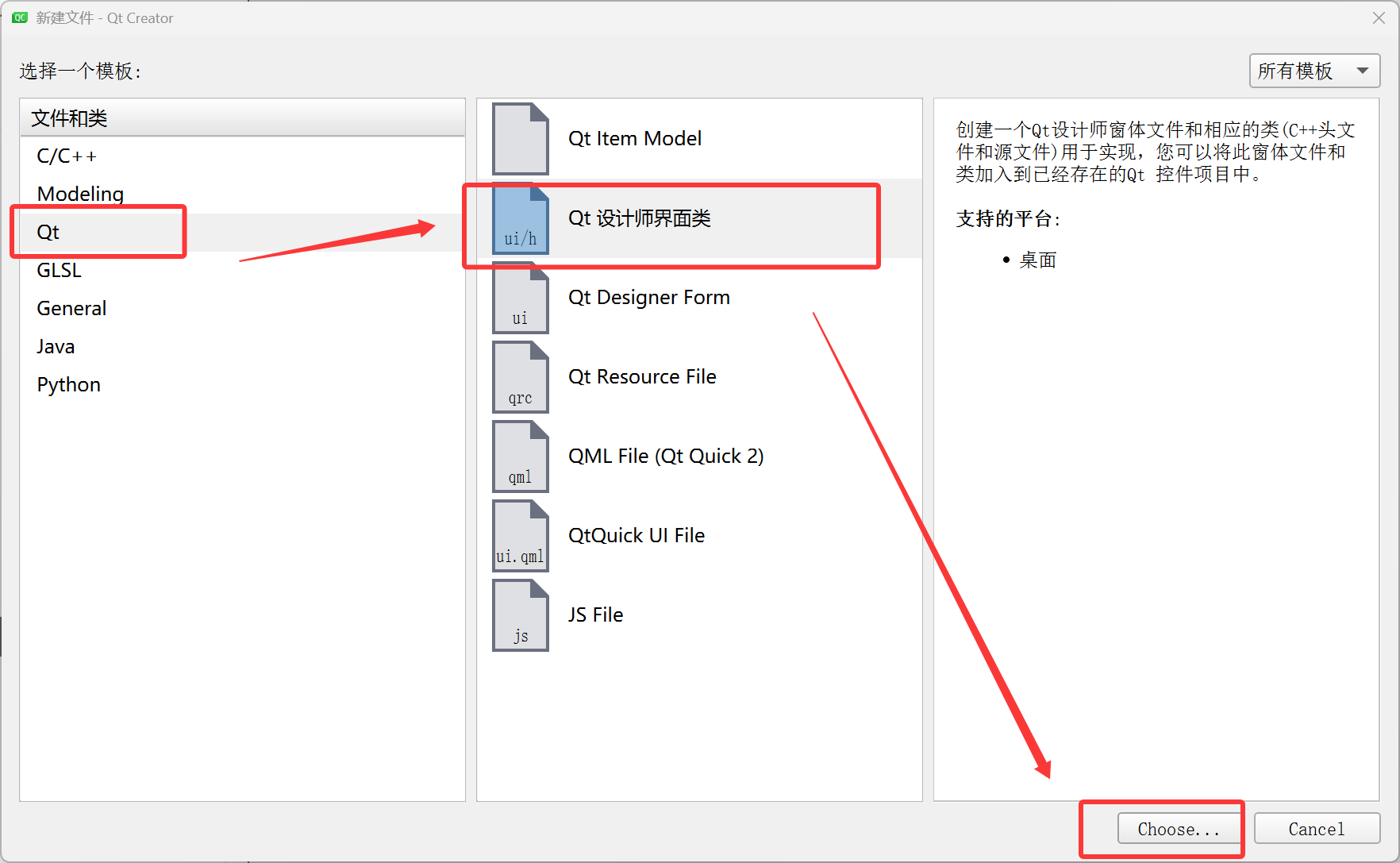Select the Python category
Screen dimensions: 1400x863
click(x=242, y=384)
